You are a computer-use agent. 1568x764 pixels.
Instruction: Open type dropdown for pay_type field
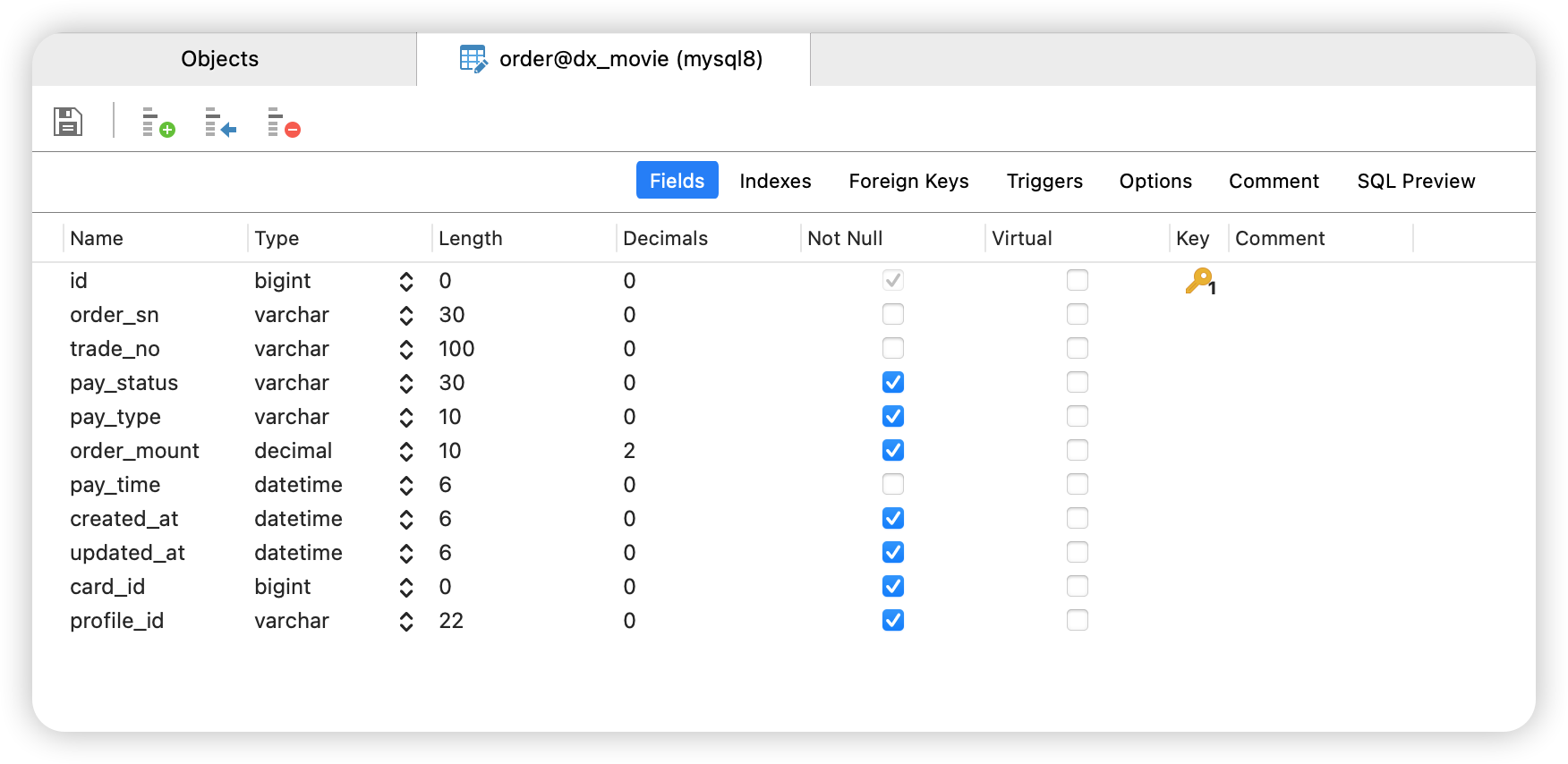pos(406,418)
